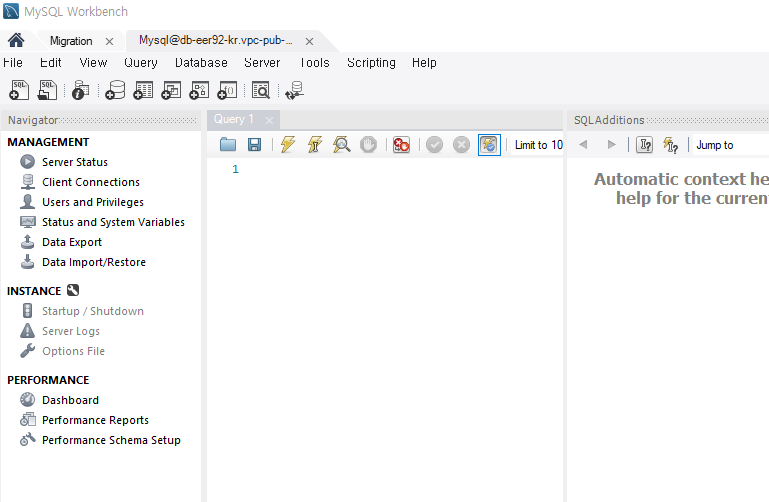Run EXPLAIN on the statement magnifier icon
The width and height of the screenshot is (769, 502).
pos(341,145)
